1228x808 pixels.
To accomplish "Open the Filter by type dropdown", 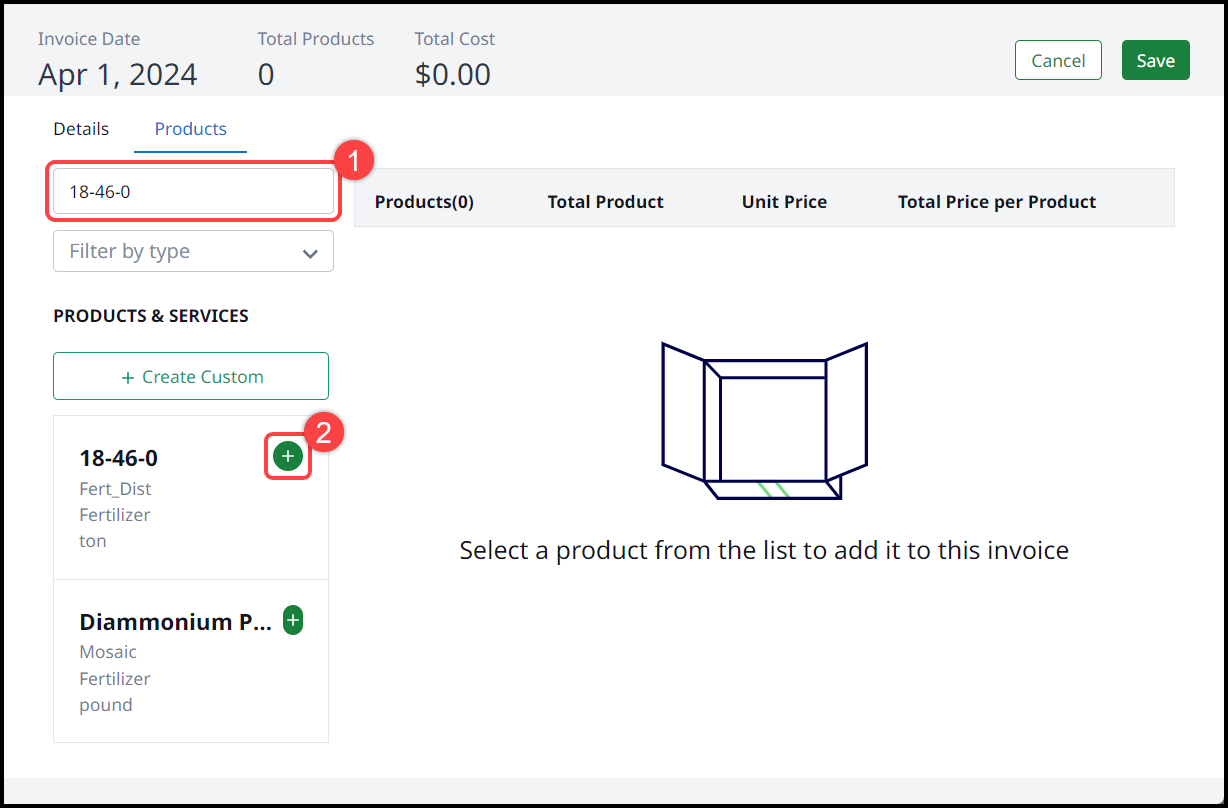I will [x=193, y=252].
